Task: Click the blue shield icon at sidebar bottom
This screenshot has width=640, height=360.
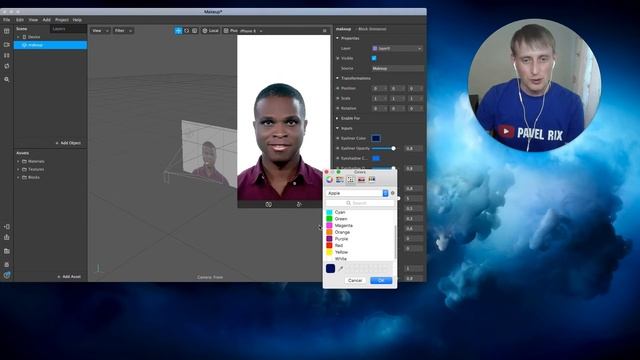Action: click(7, 275)
